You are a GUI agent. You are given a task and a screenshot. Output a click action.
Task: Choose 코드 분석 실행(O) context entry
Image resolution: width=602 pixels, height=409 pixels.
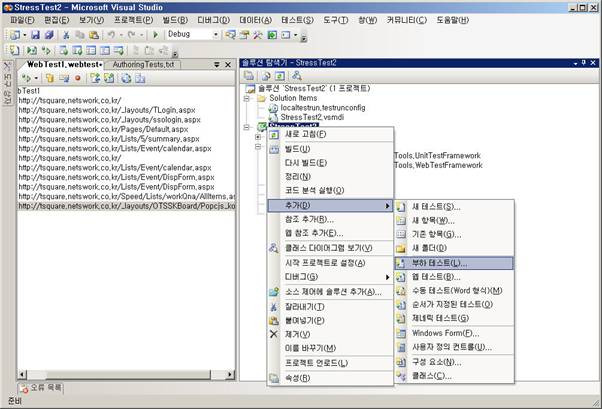point(331,190)
